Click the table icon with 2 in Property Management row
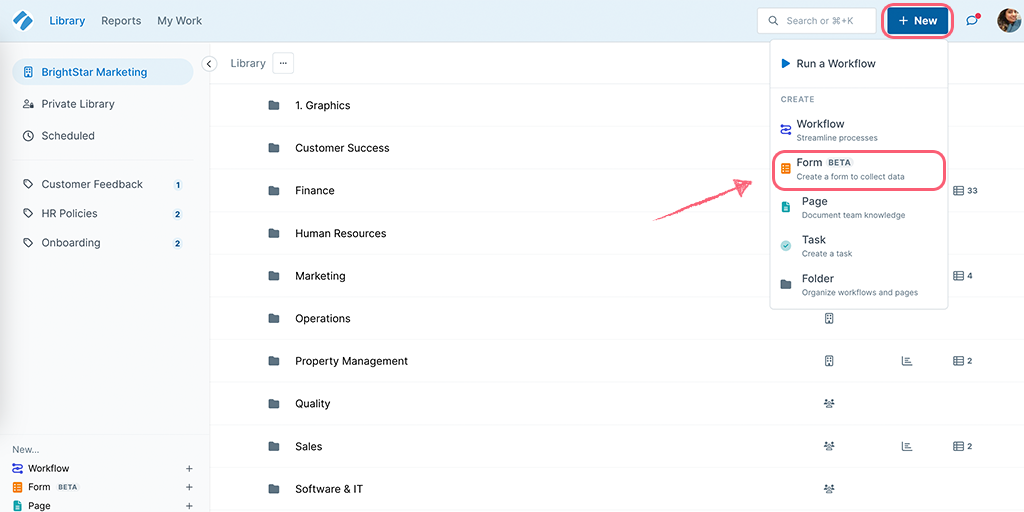 tap(963, 361)
